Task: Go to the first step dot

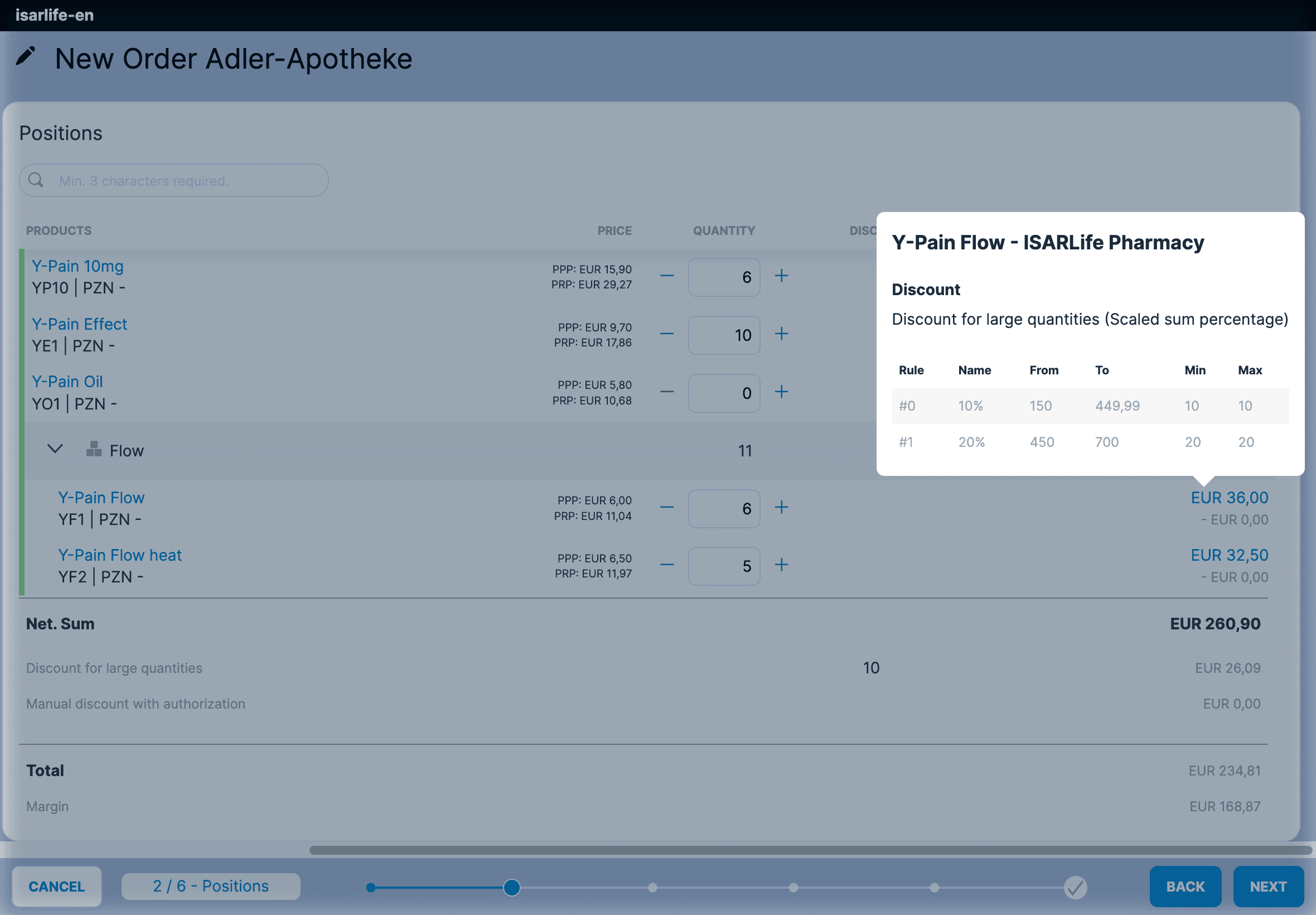Action: click(371, 888)
